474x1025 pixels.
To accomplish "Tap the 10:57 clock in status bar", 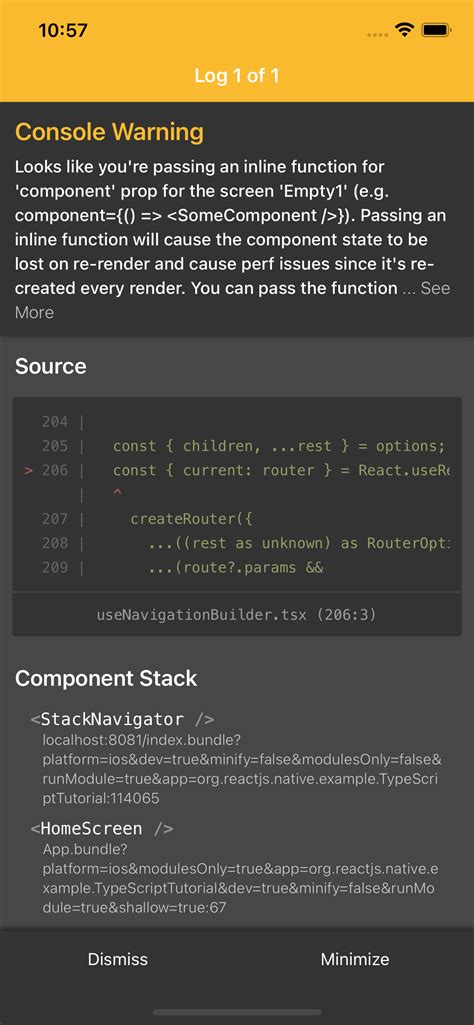I will tap(63, 31).
